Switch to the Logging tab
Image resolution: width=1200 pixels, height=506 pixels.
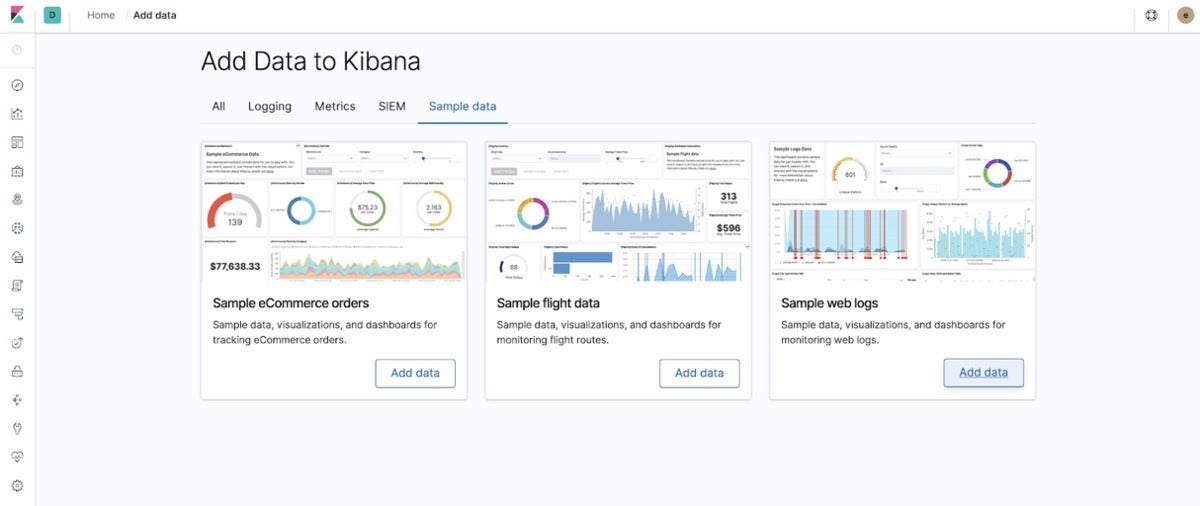point(270,106)
